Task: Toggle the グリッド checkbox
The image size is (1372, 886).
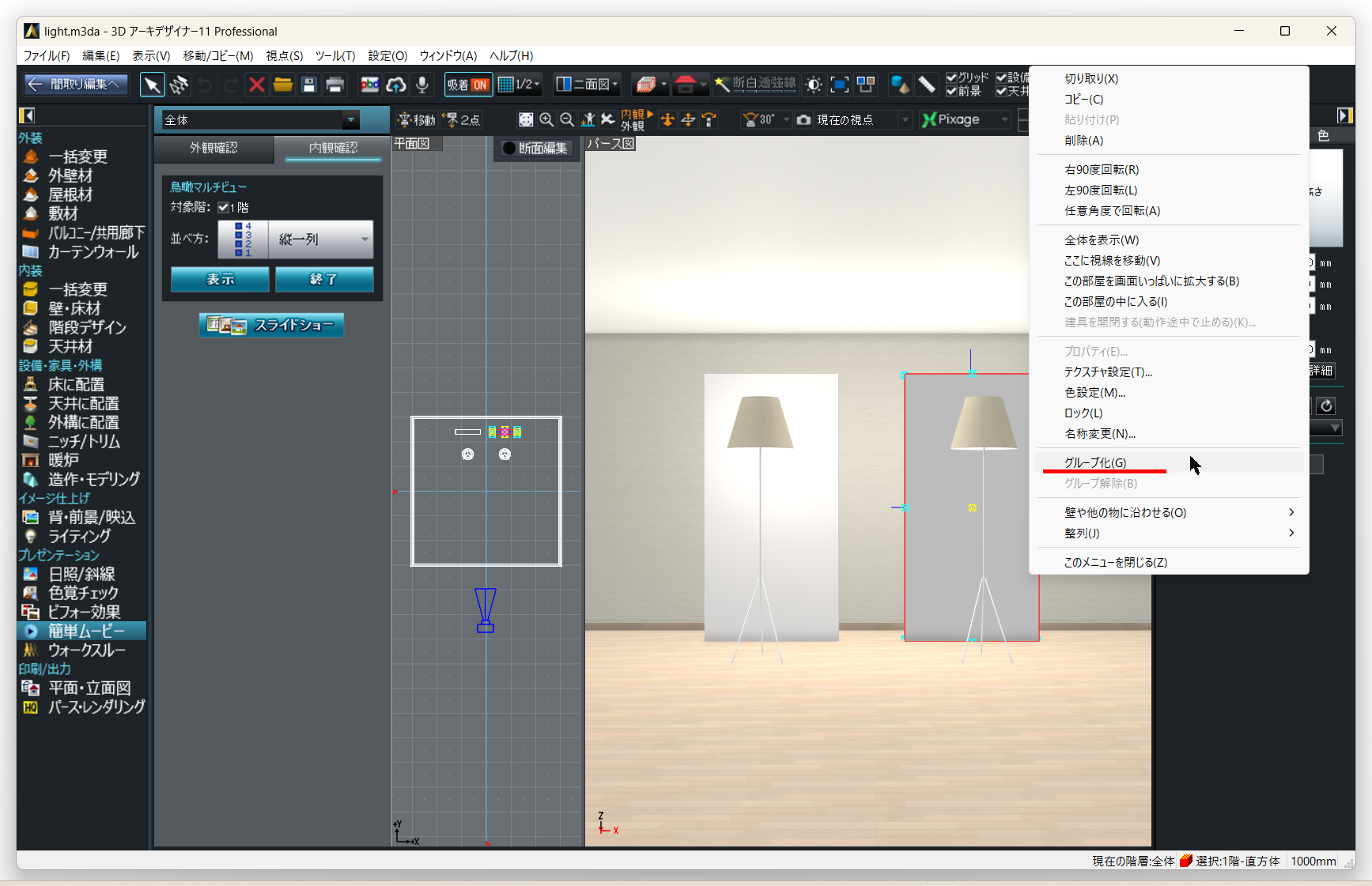Action: click(952, 77)
